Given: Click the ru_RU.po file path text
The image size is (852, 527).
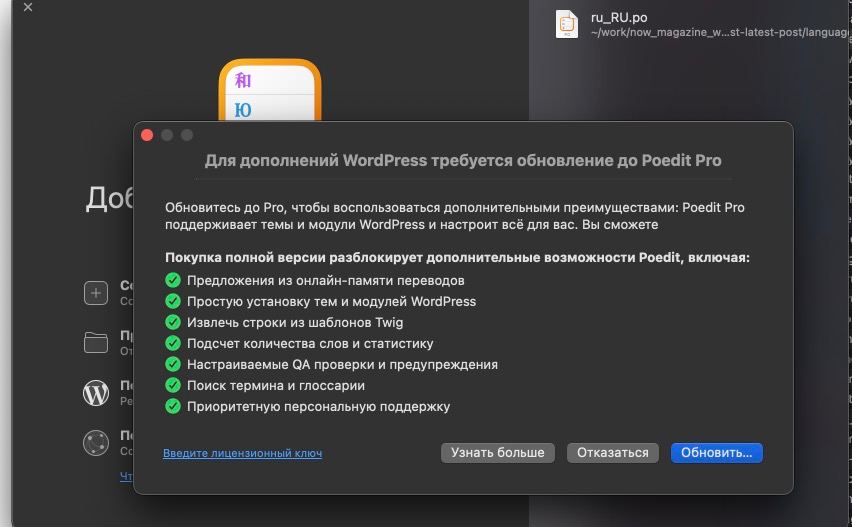Looking at the screenshot, I should click(719, 33).
